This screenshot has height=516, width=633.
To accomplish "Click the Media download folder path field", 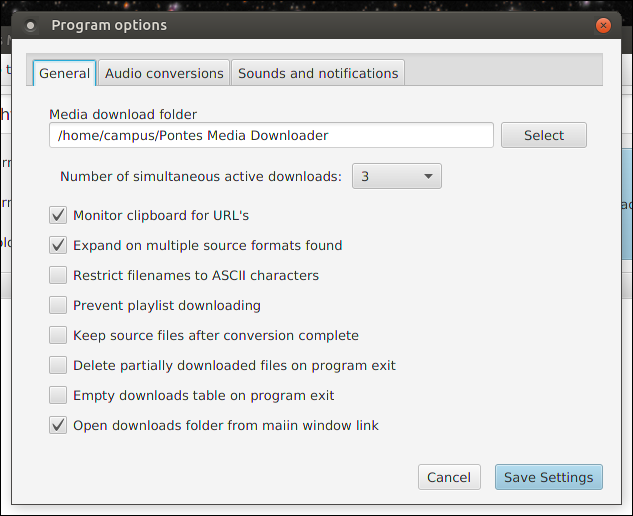I will click(x=271, y=135).
